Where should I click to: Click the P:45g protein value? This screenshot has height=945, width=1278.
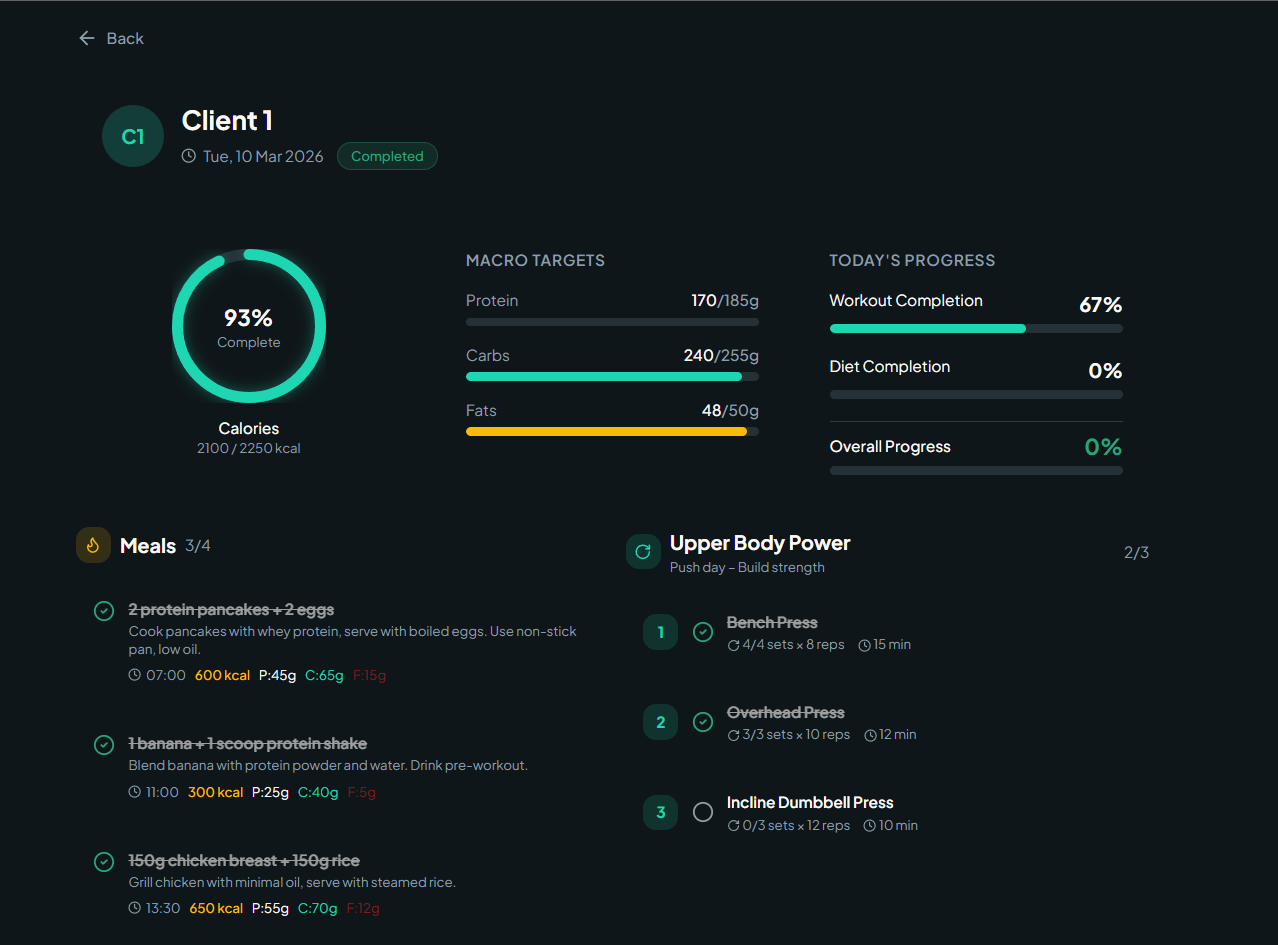277,675
